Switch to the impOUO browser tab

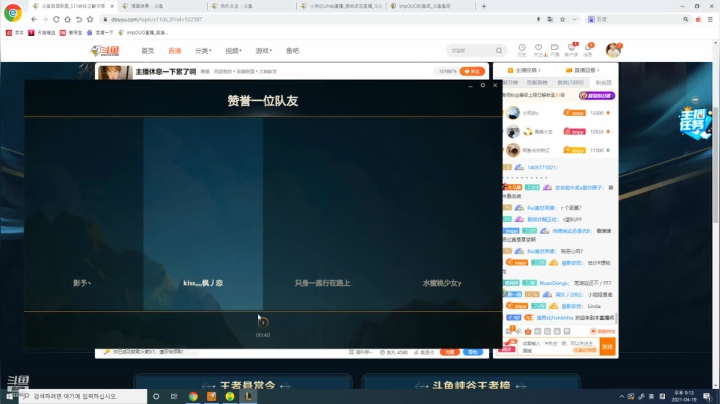[429, 6]
